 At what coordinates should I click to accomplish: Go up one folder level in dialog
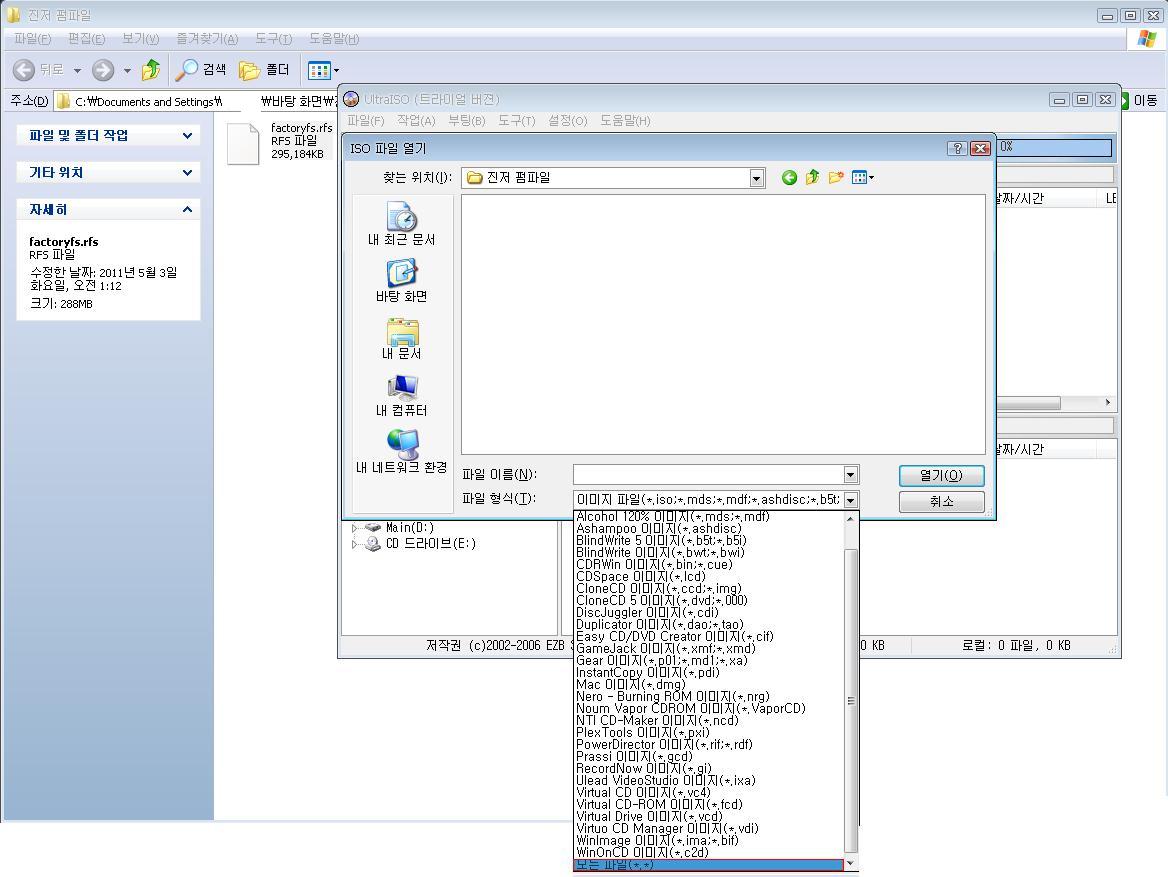(812, 178)
